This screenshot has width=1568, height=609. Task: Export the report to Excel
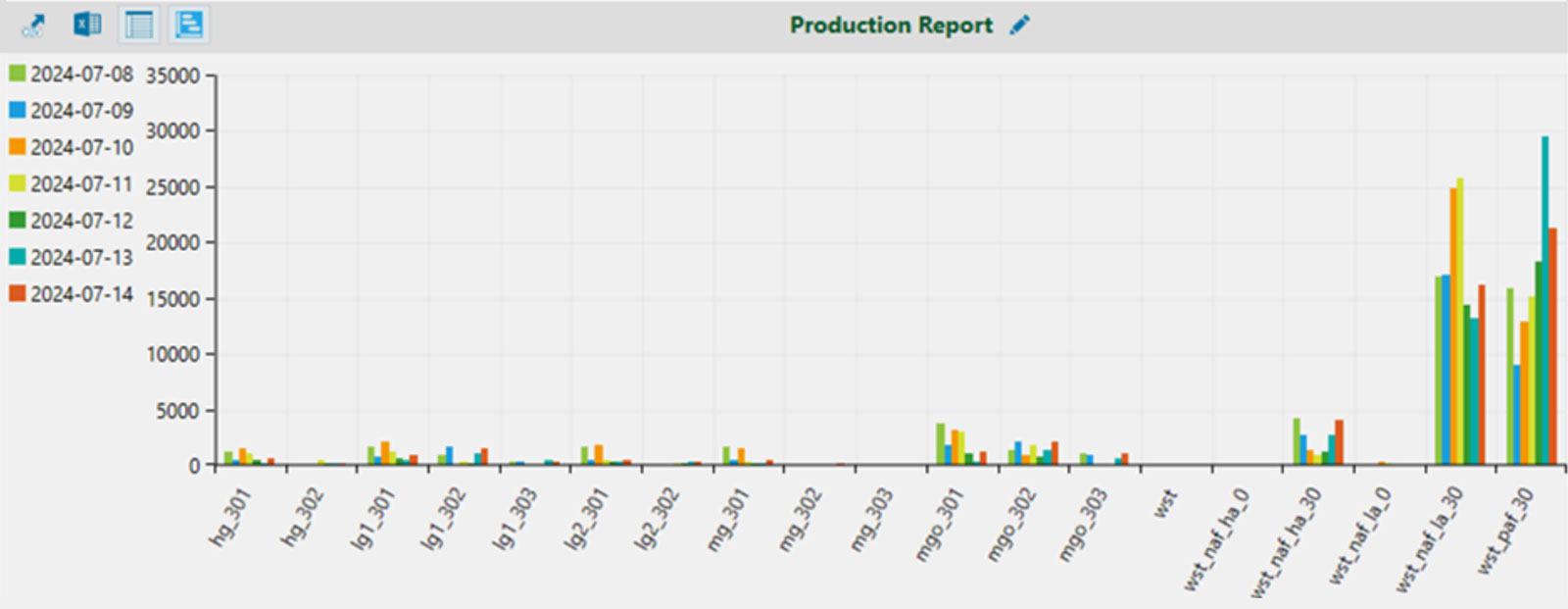tap(86, 25)
